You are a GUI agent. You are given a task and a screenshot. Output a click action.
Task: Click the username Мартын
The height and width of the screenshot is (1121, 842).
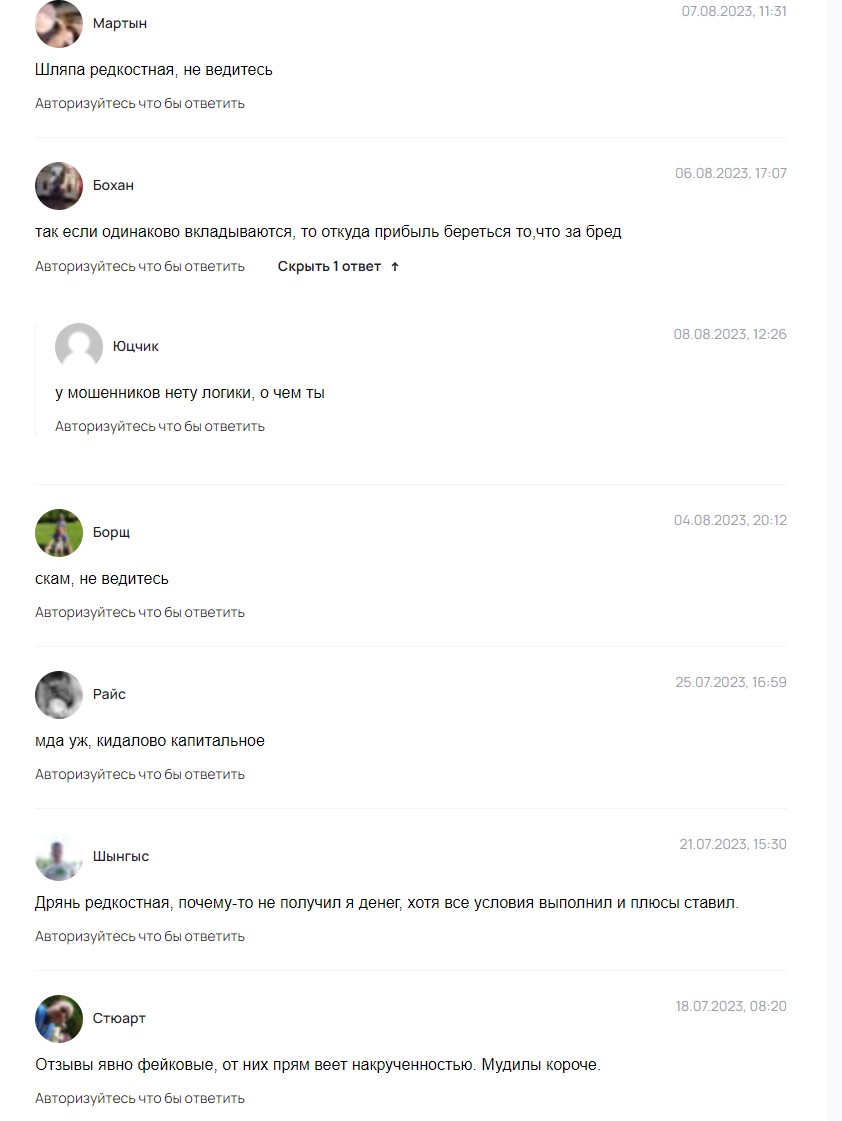120,24
